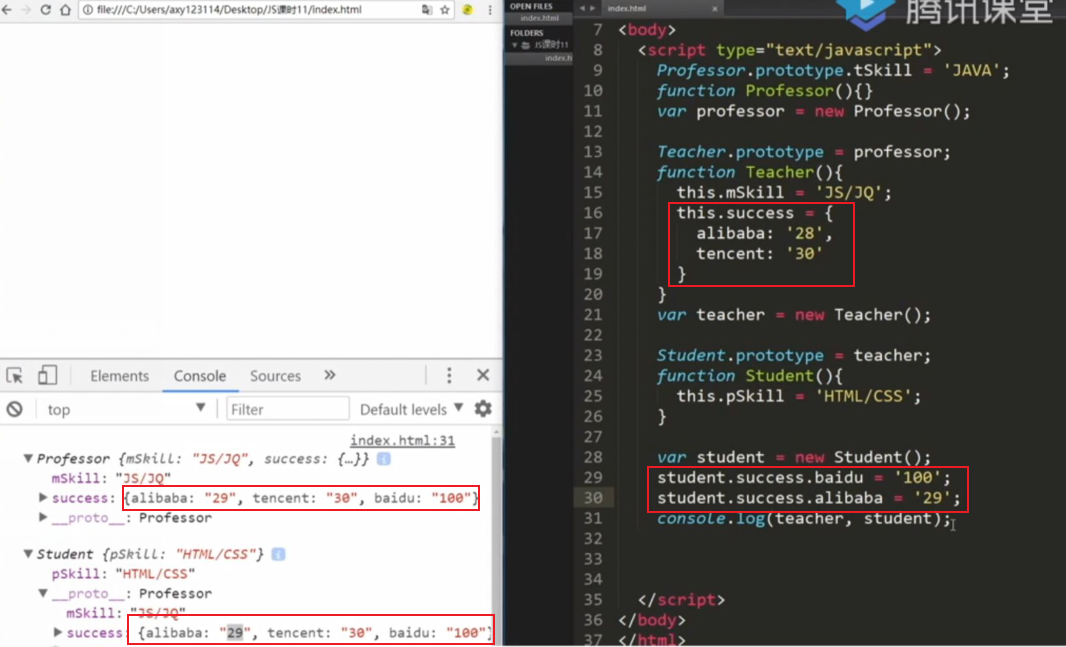Viewport: 1066px width, 647px height.
Task: Place cursor on "var teacher = new Teacher();"
Action: [794, 315]
